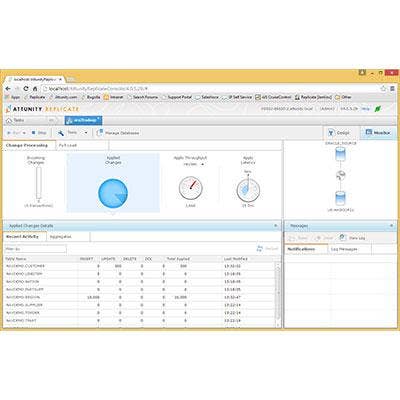Open the new tab button in Chrome
The image size is (400, 400).
point(71,79)
